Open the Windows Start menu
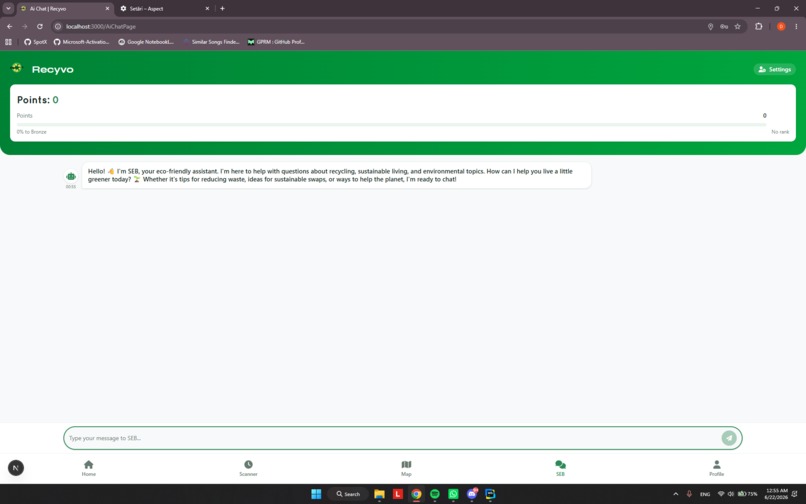The height and width of the screenshot is (504, 806). (x=316, y=494)
